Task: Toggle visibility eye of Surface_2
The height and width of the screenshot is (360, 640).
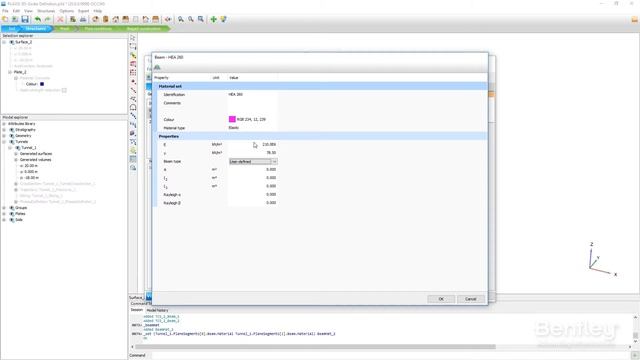Action: pos(12,42)
